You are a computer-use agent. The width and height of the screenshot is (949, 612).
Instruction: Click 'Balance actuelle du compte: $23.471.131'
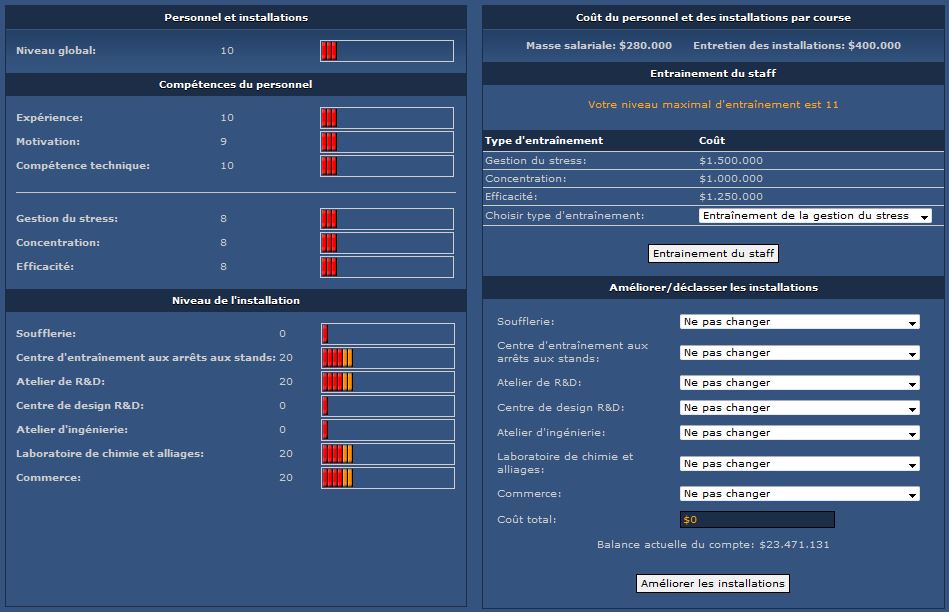713,545
